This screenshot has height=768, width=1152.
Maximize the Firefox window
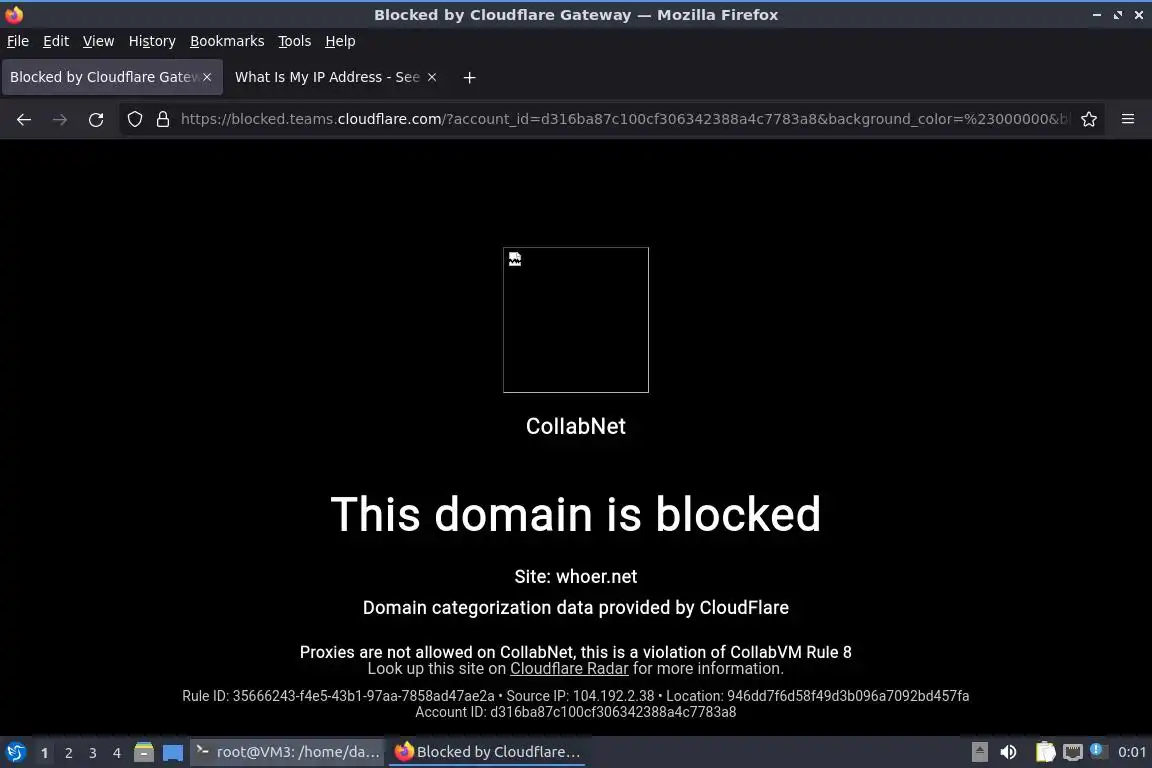click(1118, 15)
